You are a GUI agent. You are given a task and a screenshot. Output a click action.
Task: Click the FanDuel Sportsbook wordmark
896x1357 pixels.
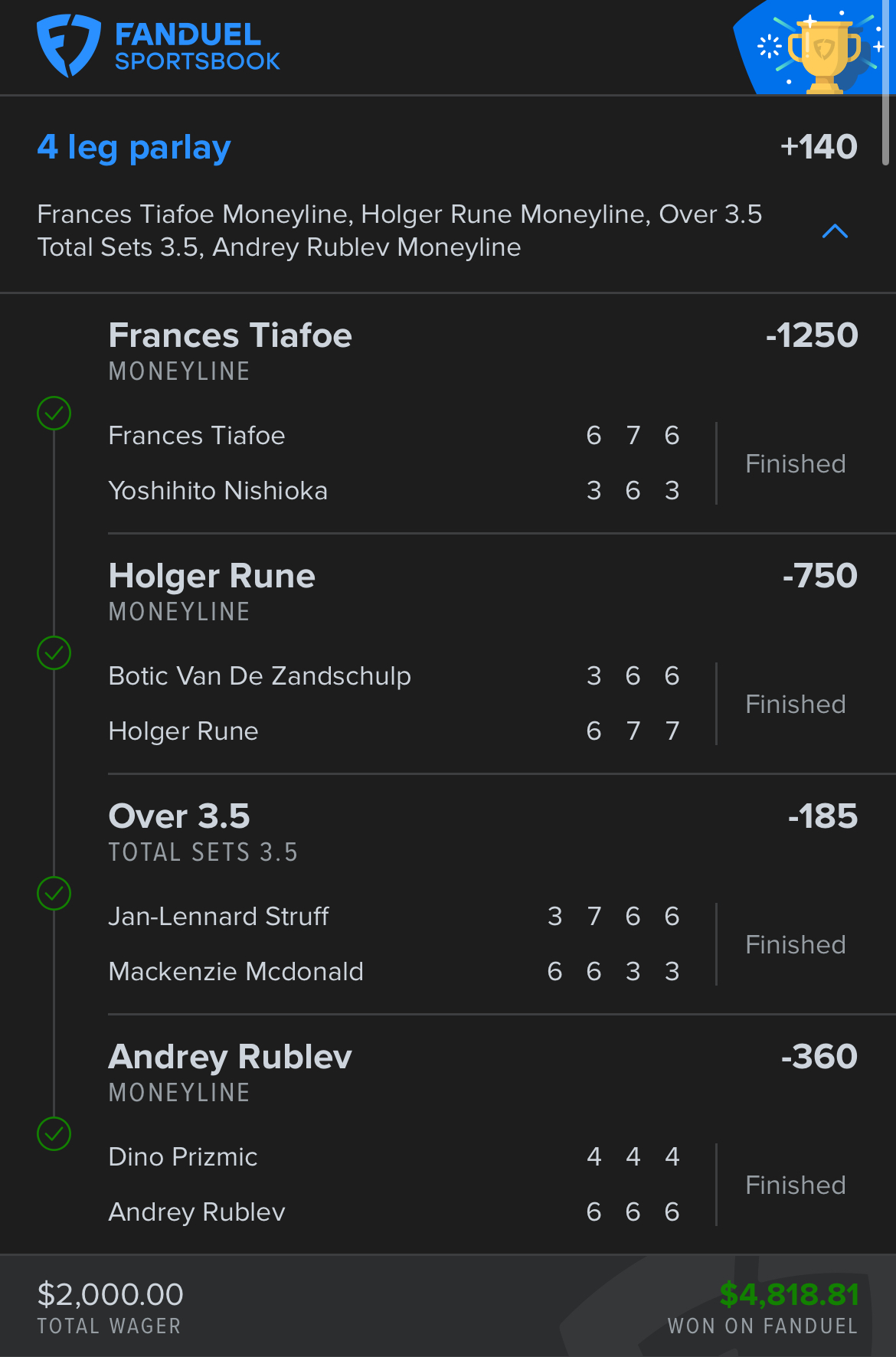197,46
